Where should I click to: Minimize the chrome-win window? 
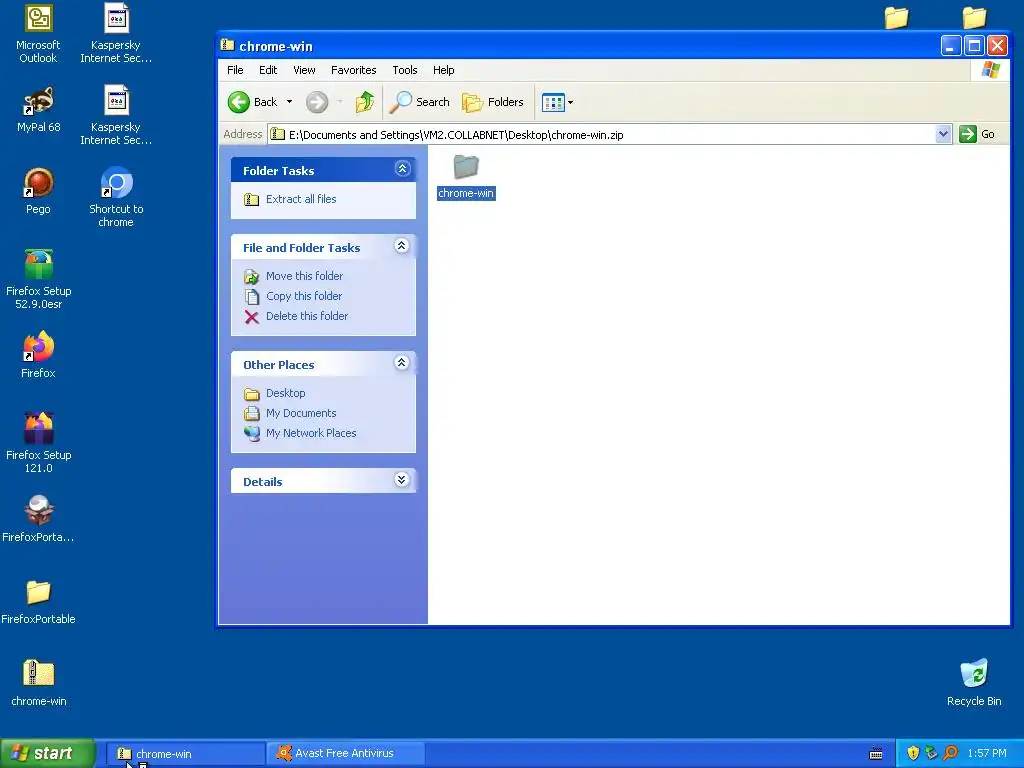[951, 46]
